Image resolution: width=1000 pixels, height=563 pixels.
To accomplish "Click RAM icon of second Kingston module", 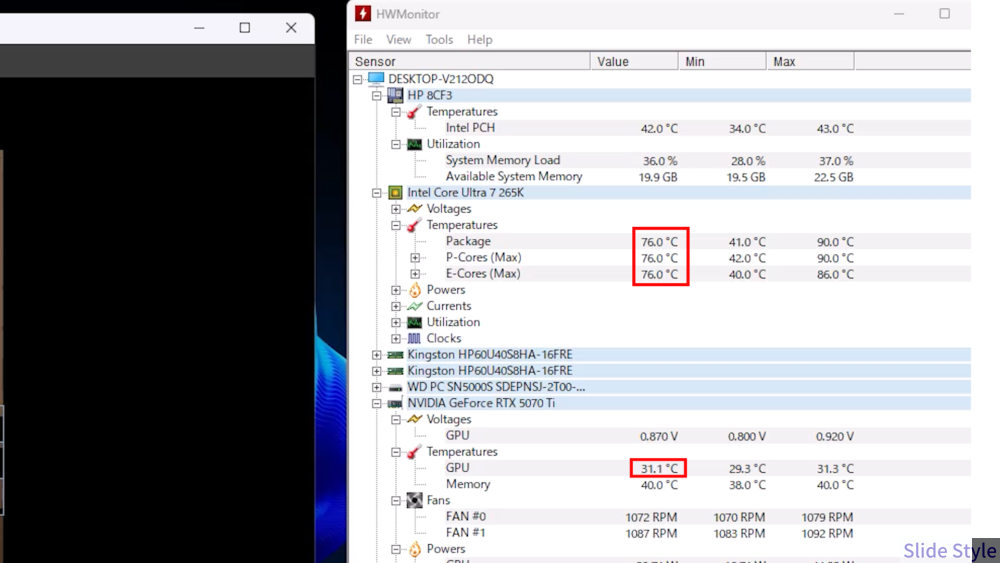I will click(395, 371).
